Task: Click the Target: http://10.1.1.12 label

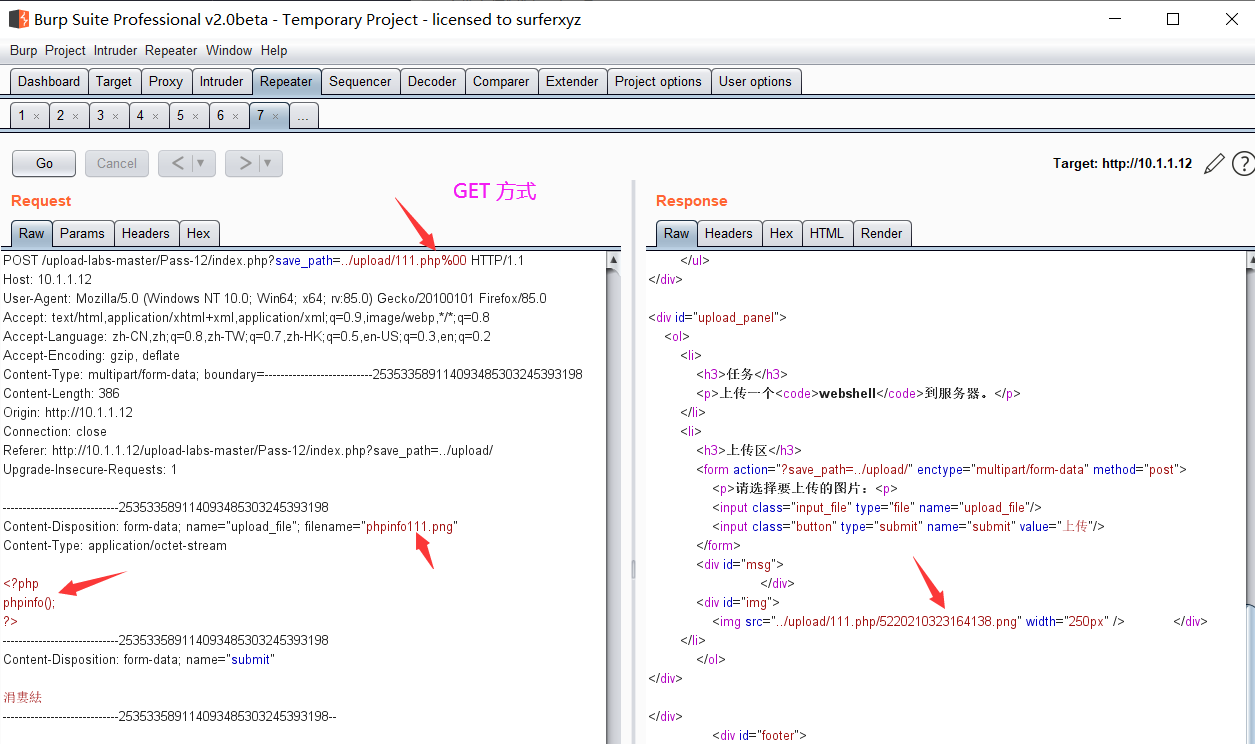Action: (x=1122, y=163)
